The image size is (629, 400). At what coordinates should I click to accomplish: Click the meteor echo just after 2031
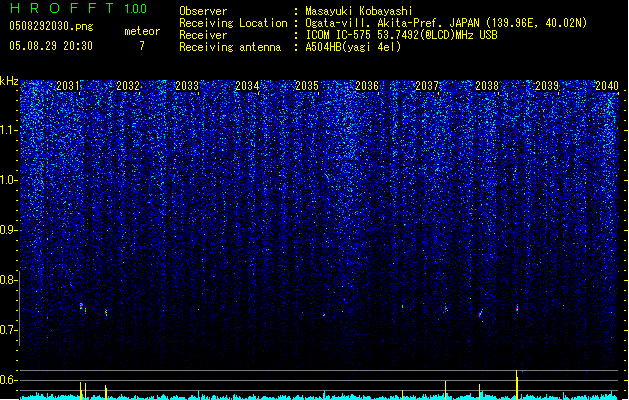pos(81,307)
